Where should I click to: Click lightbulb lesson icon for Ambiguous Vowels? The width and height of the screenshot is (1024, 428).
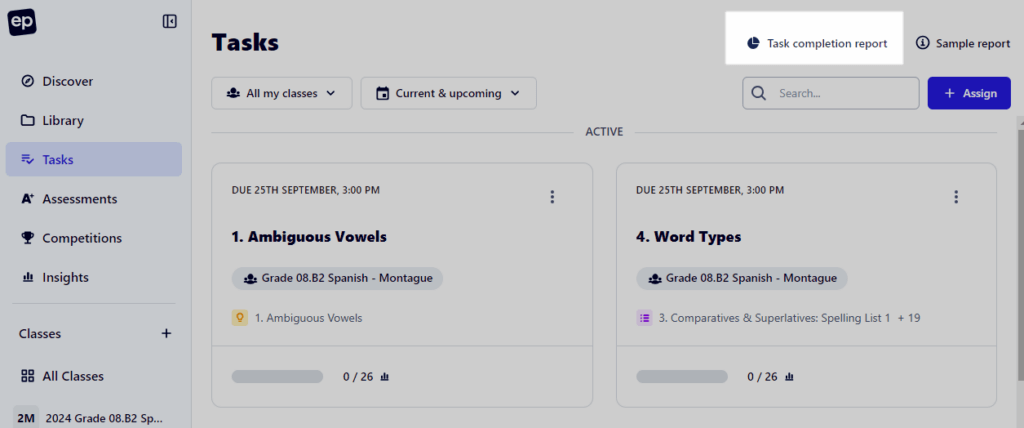pos(240,318)
